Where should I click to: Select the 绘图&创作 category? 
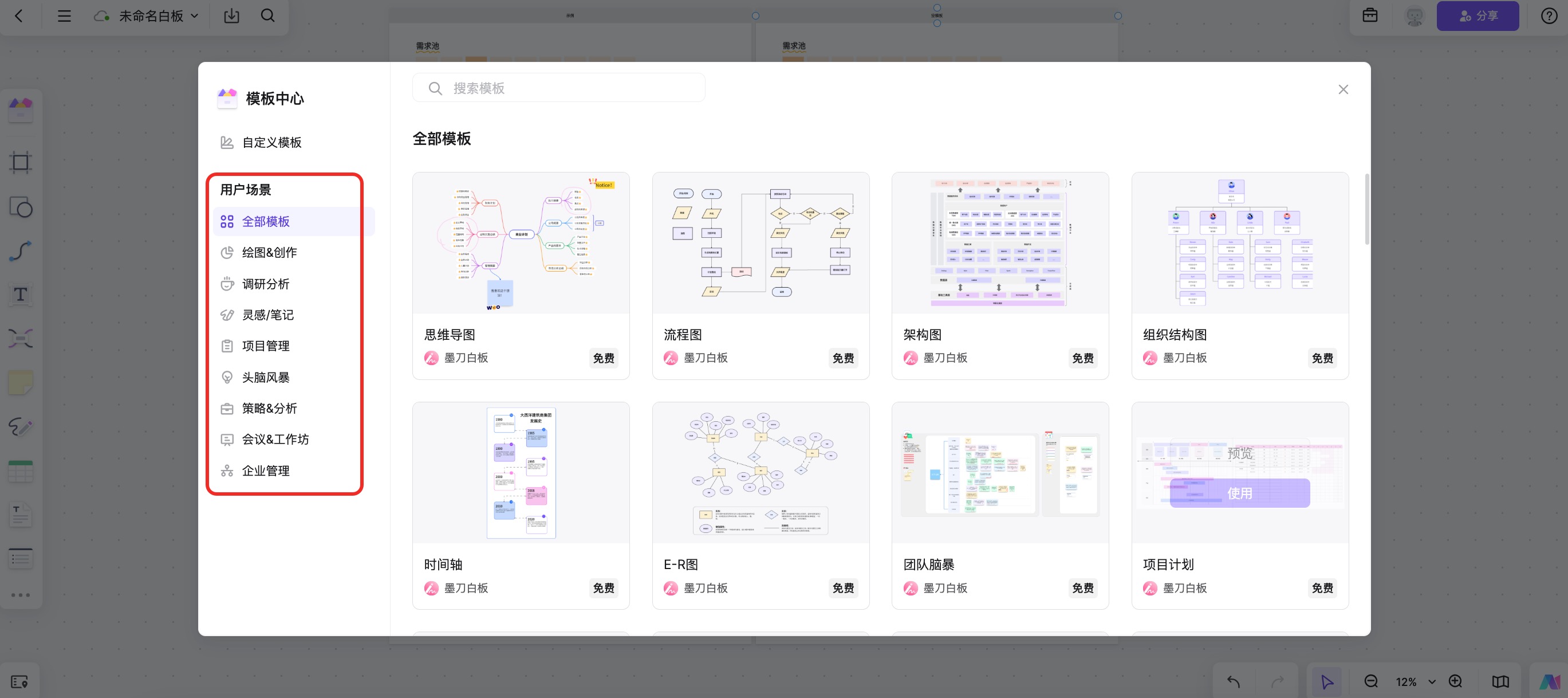[x=293, y=252]
